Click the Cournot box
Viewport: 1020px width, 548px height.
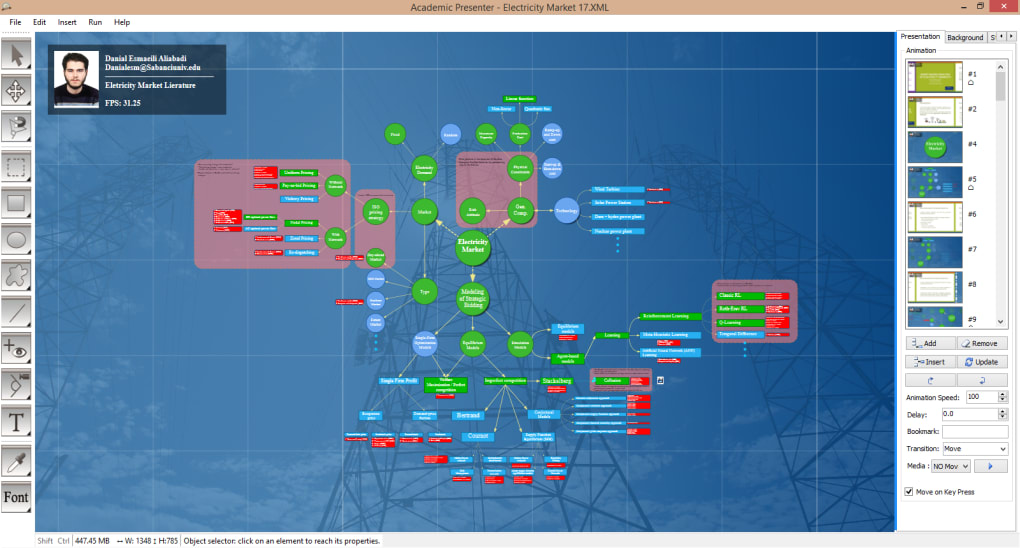tap(478, 436)
